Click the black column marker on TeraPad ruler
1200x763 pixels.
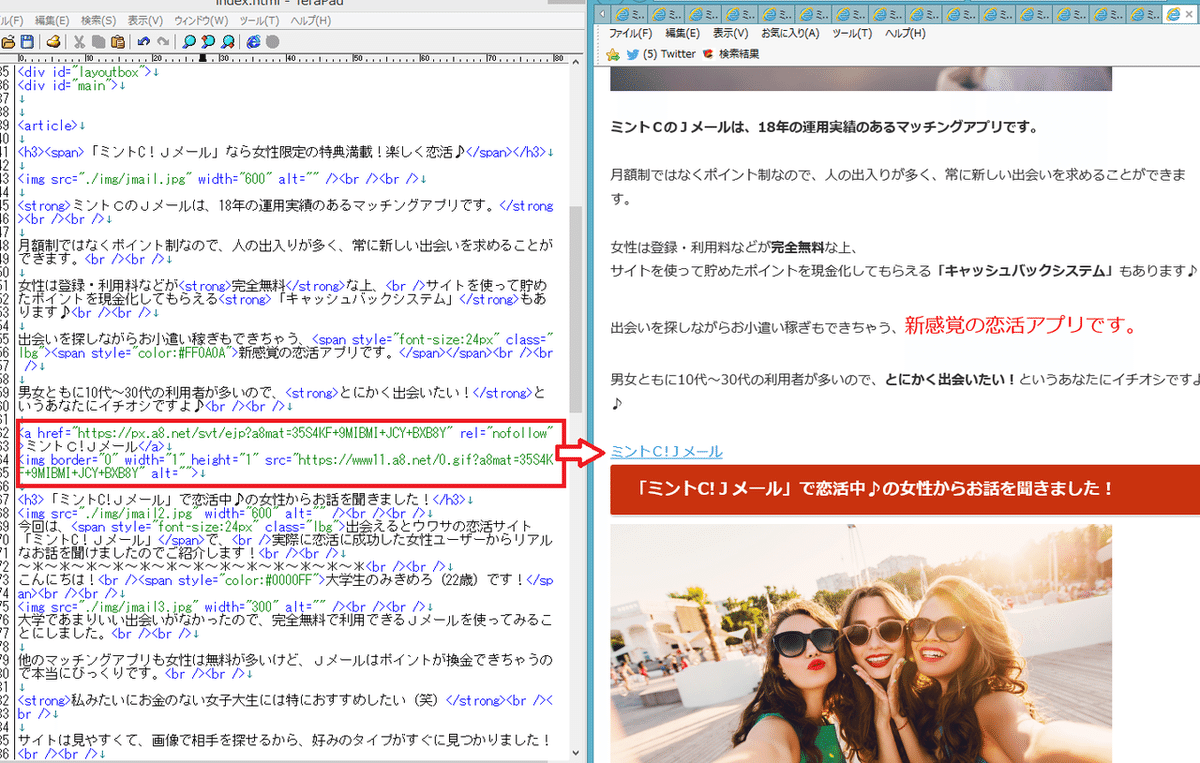[203, 58]
